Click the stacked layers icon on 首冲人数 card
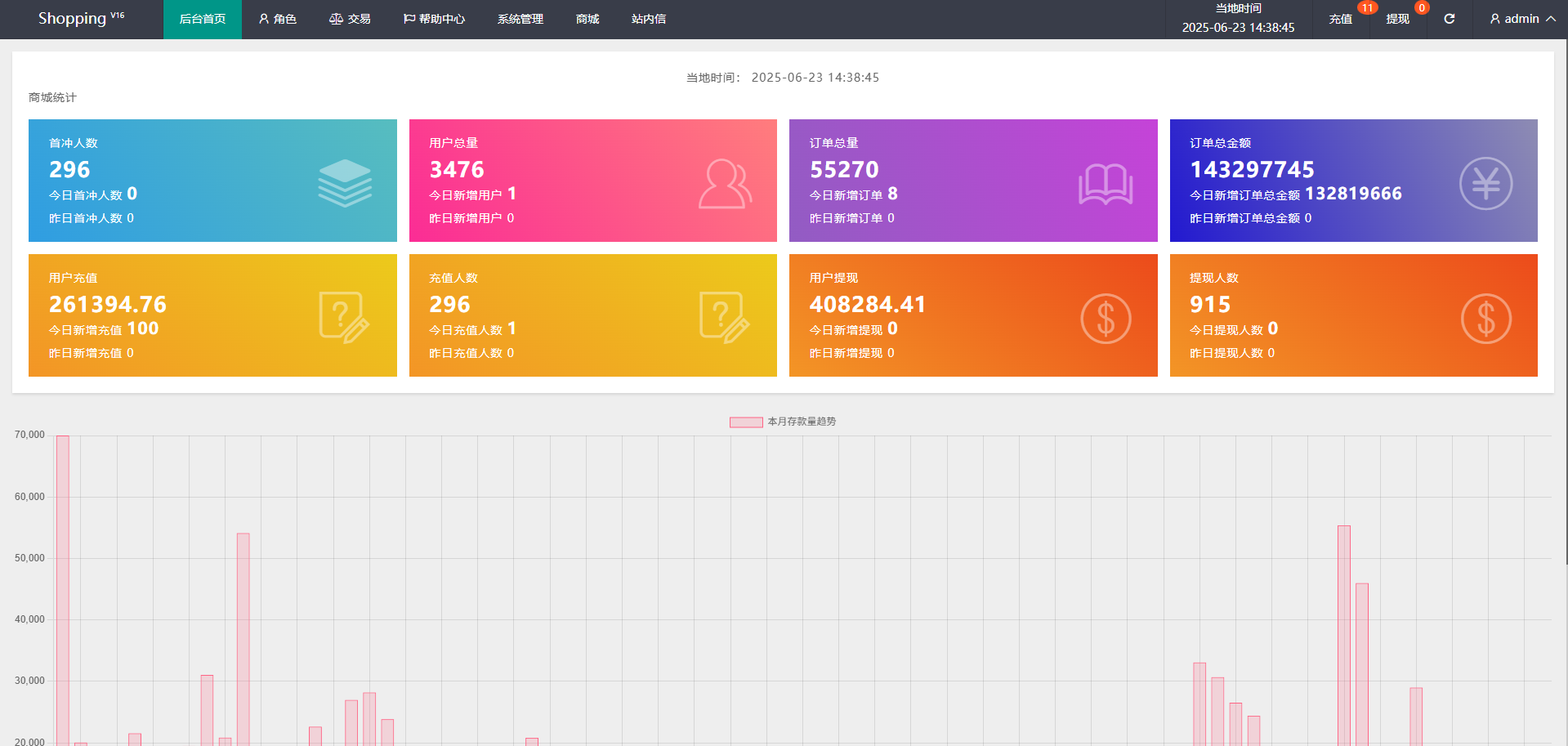 tap(344, 183)
